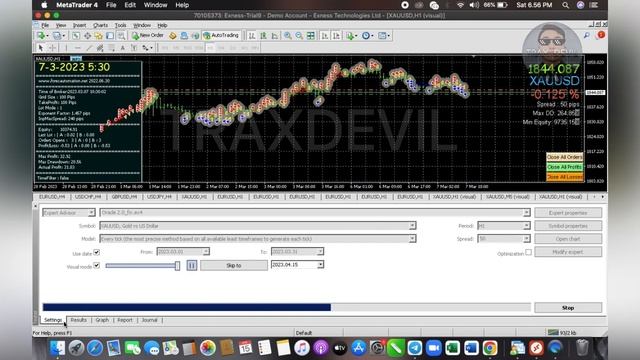This screenshot has height=360, width=640.
Task: Click the visual mode speed slider handle
Action: (177, 266)
